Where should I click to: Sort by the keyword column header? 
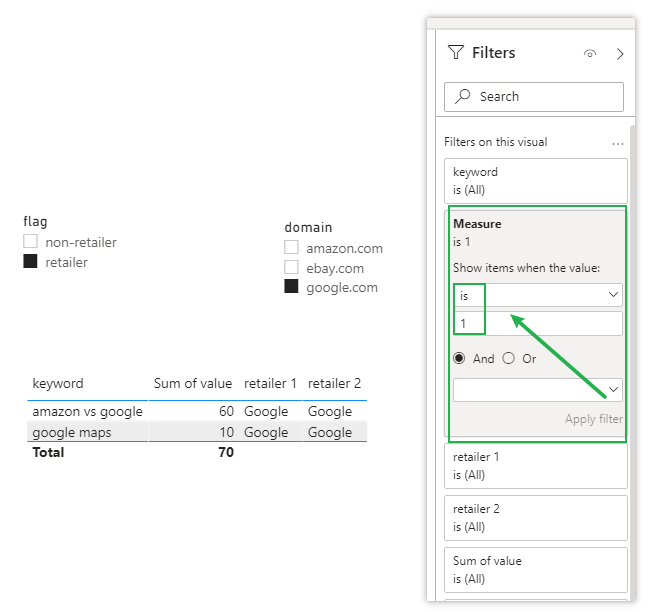coord(58,383)
